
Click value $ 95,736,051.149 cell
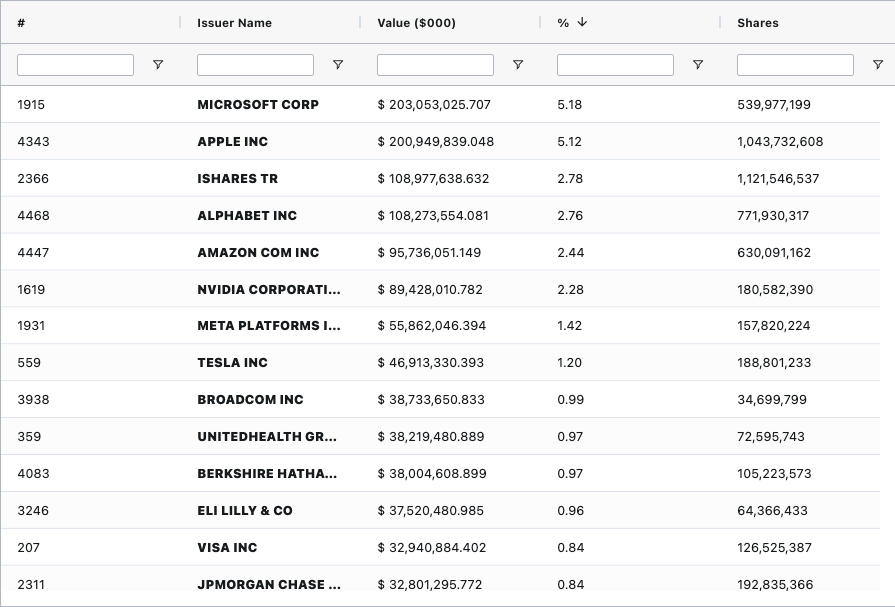point(429,252)
